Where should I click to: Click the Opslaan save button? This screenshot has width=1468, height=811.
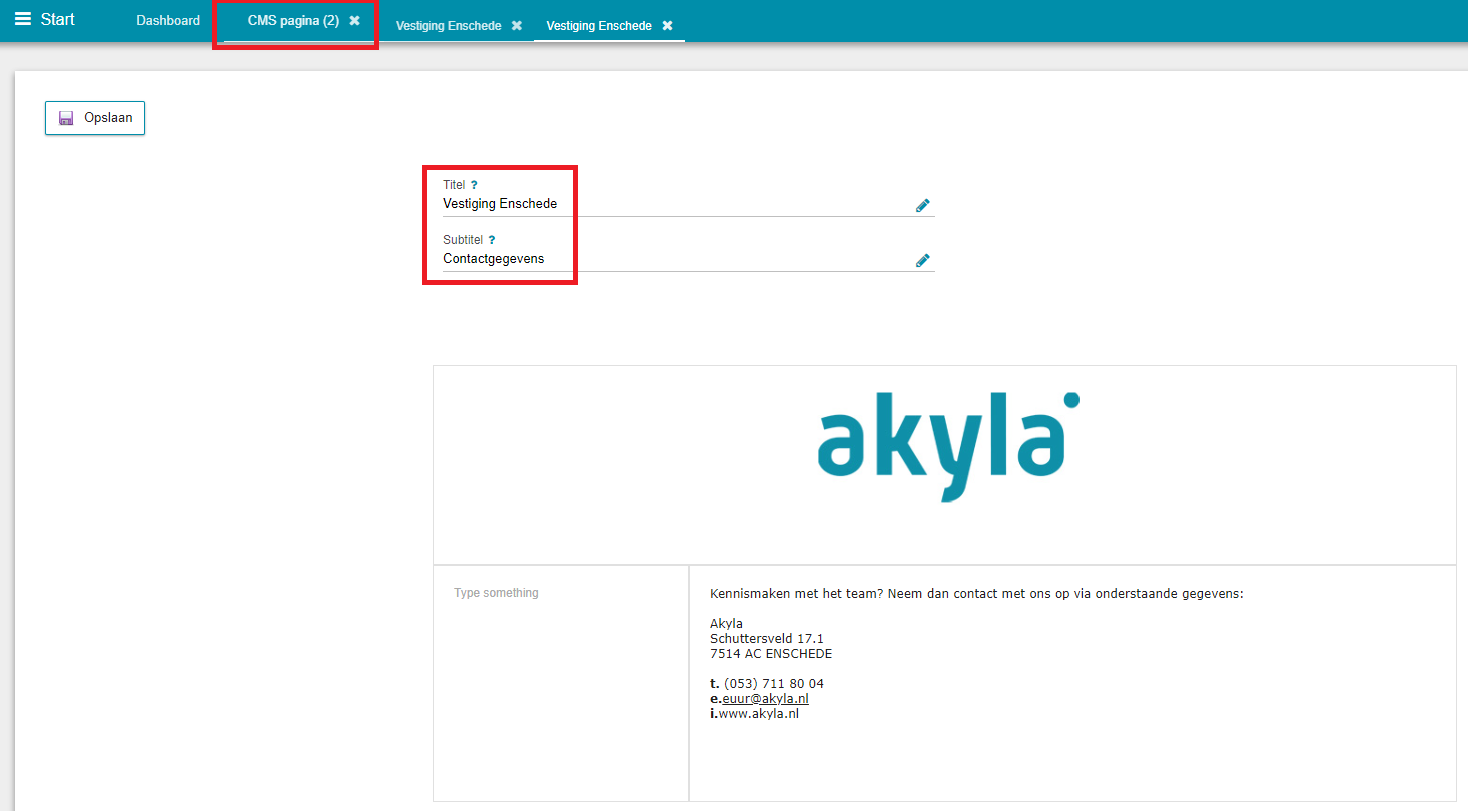(95, 118)
